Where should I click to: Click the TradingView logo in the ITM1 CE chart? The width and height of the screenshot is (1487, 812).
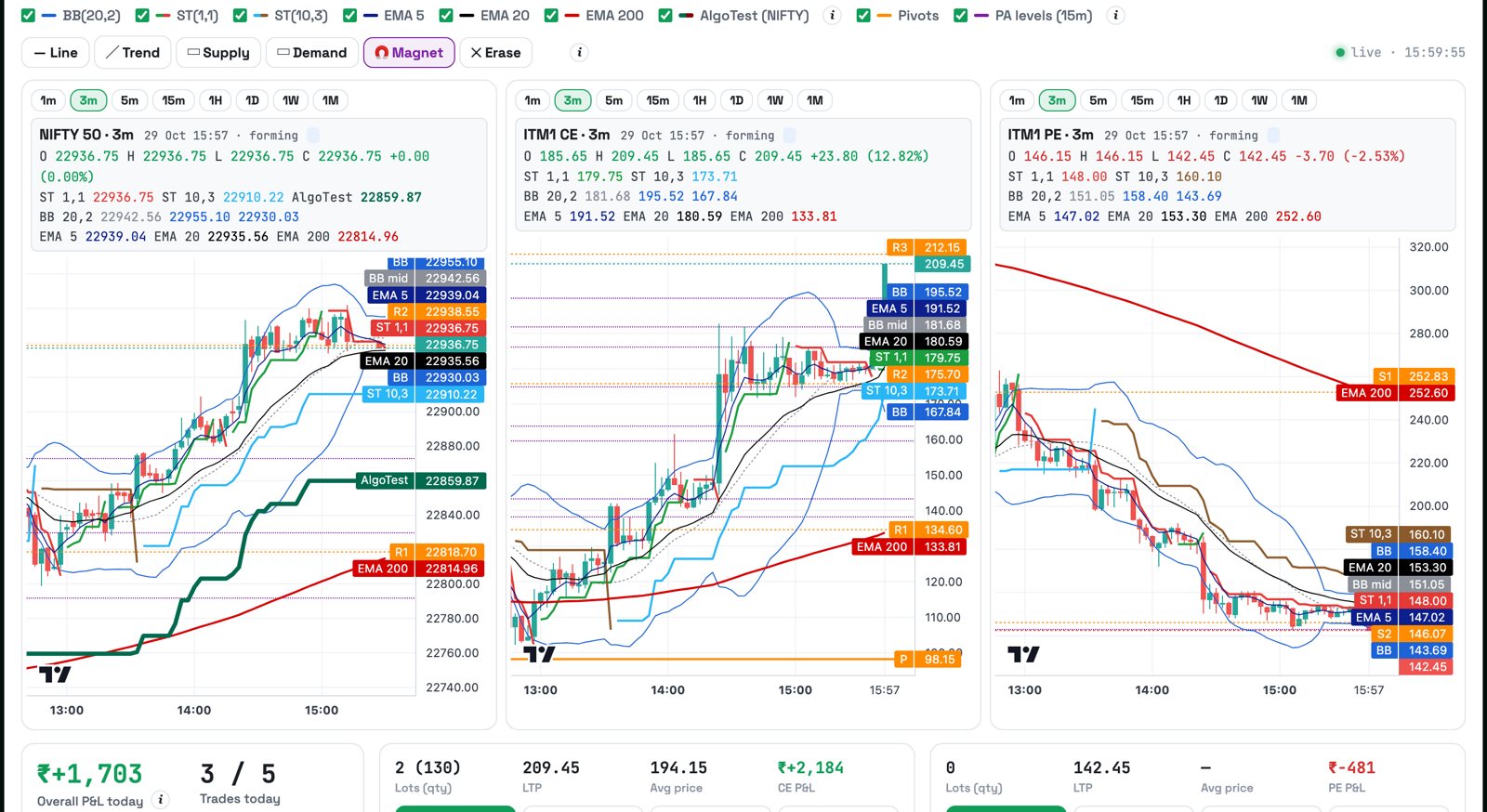pyautogui.click(x=539, y=654)
